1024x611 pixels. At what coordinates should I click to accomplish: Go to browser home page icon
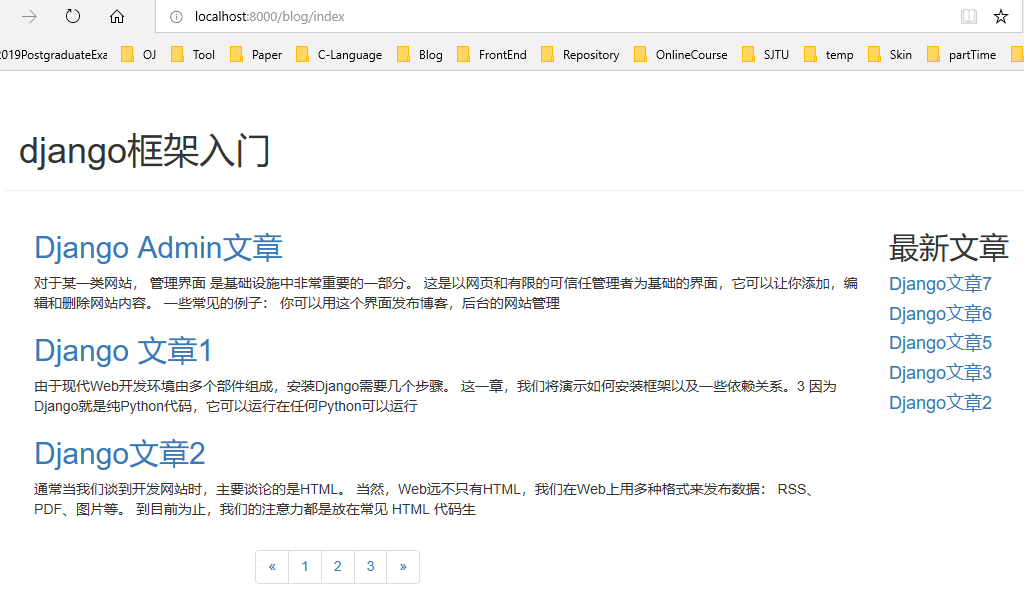pos(117,16)
